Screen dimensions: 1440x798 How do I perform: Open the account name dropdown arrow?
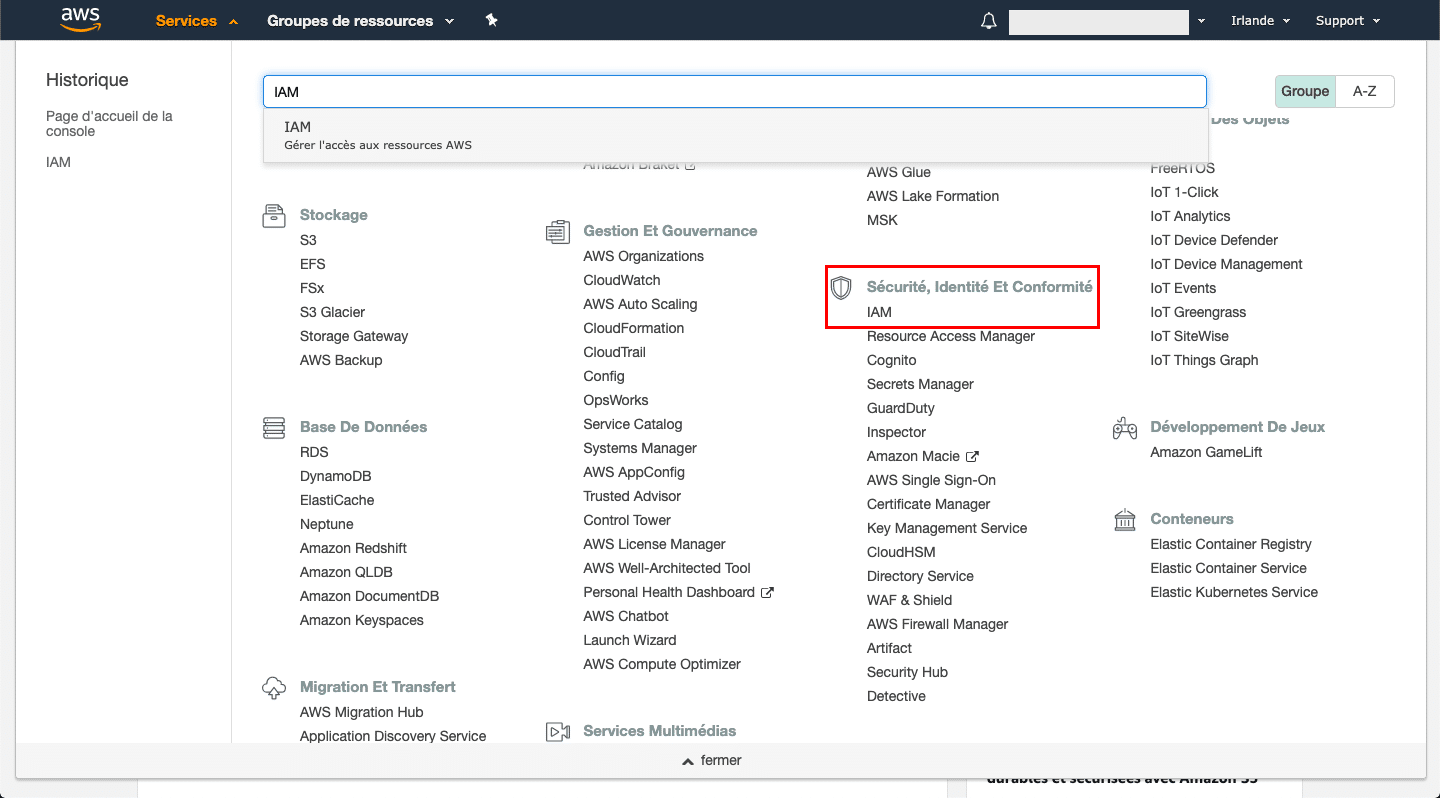click(x=1201, y=21)
